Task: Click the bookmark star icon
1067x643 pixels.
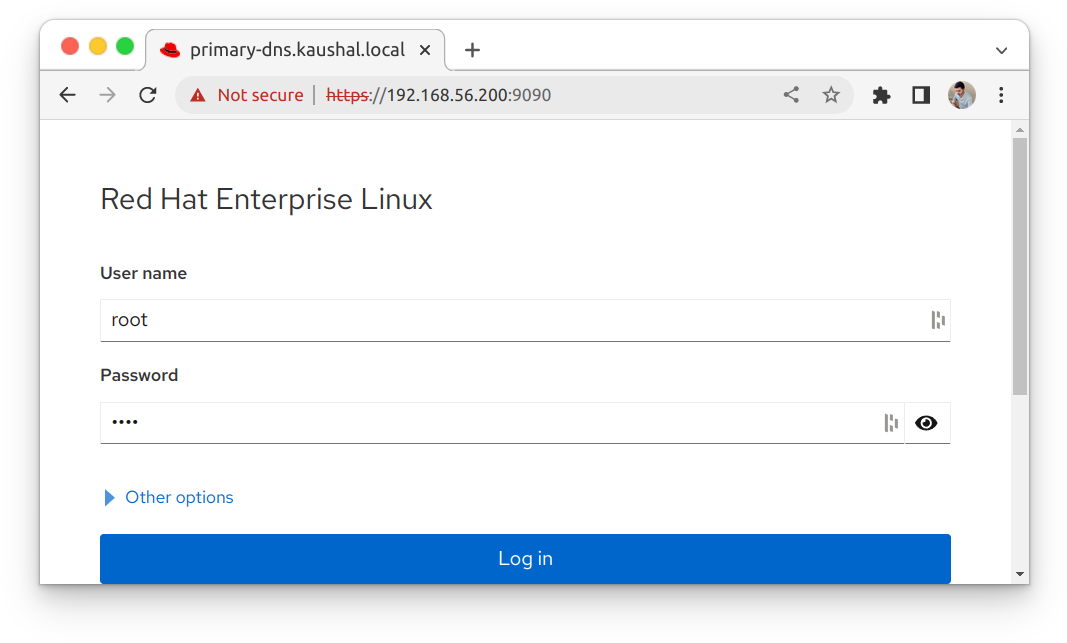Action: 831,94
